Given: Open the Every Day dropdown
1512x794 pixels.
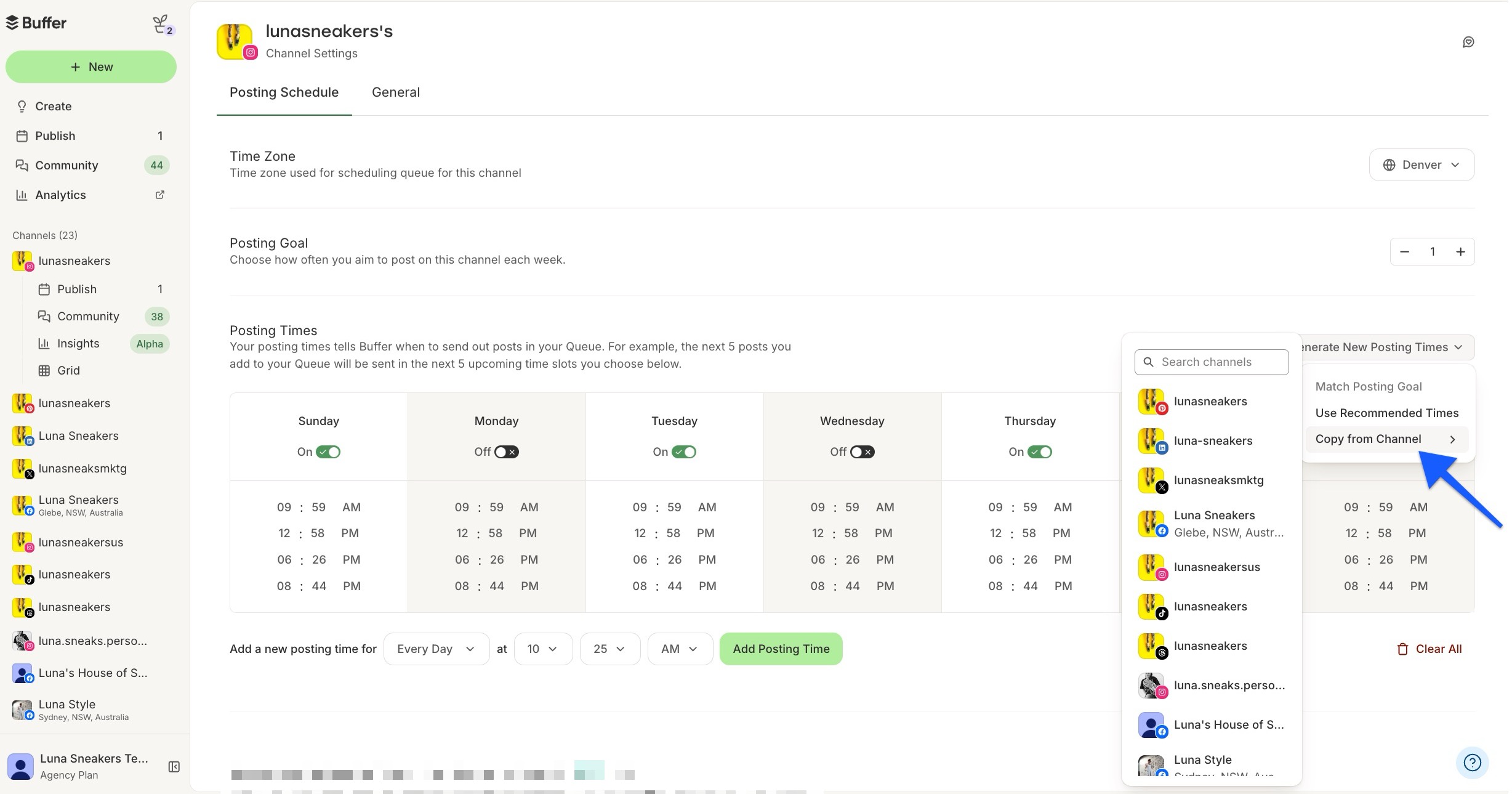Looking at the screenshot, I should click(x=436, y=649).
